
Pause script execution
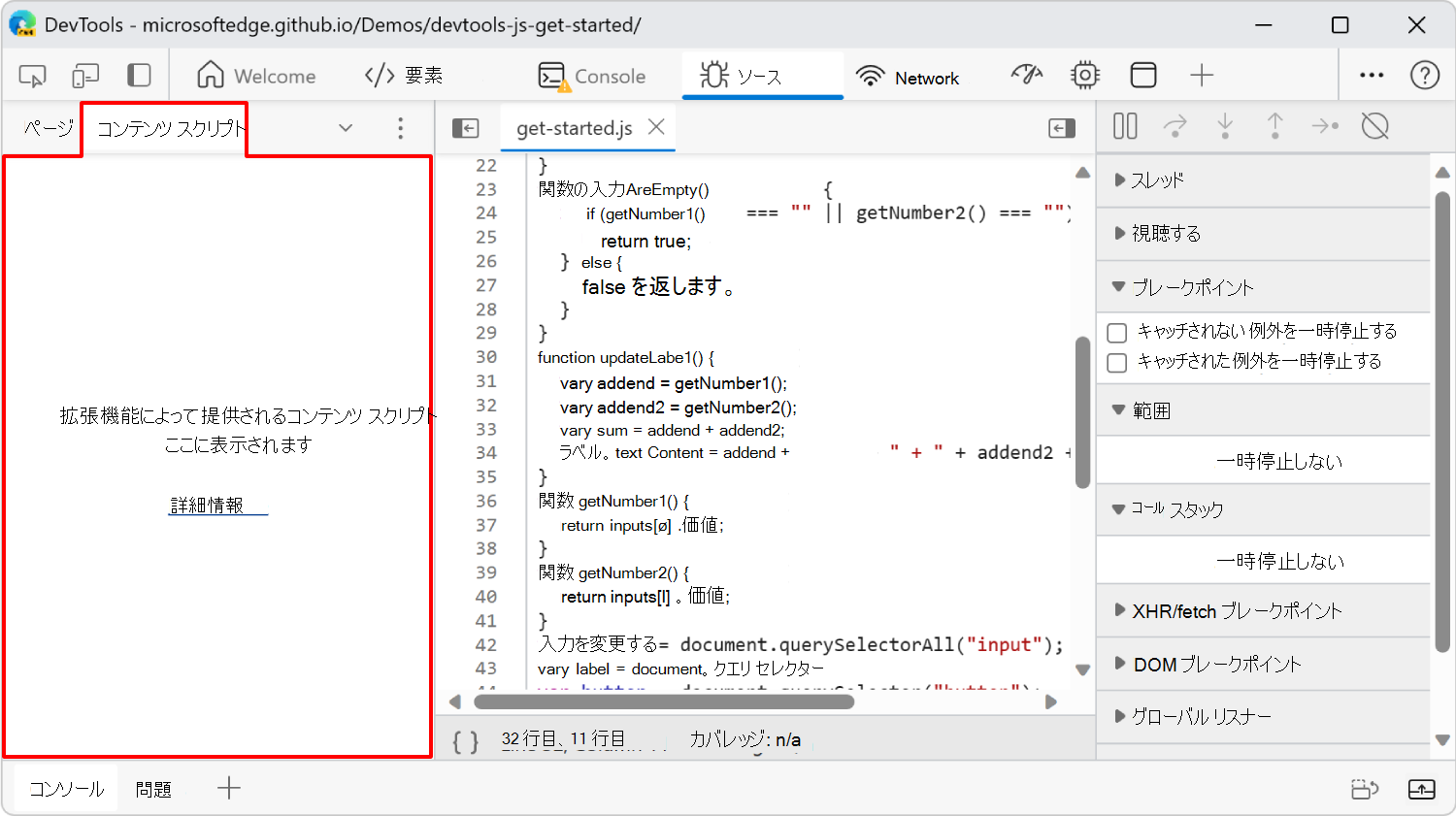(1125, 126)
